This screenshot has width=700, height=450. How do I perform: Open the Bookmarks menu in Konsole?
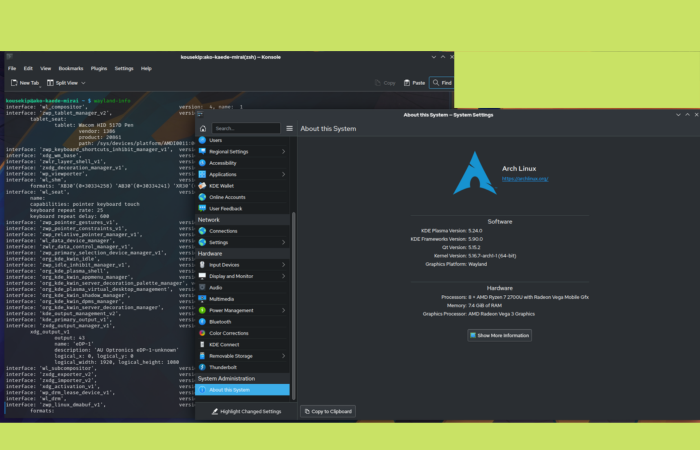click(71, 69)
